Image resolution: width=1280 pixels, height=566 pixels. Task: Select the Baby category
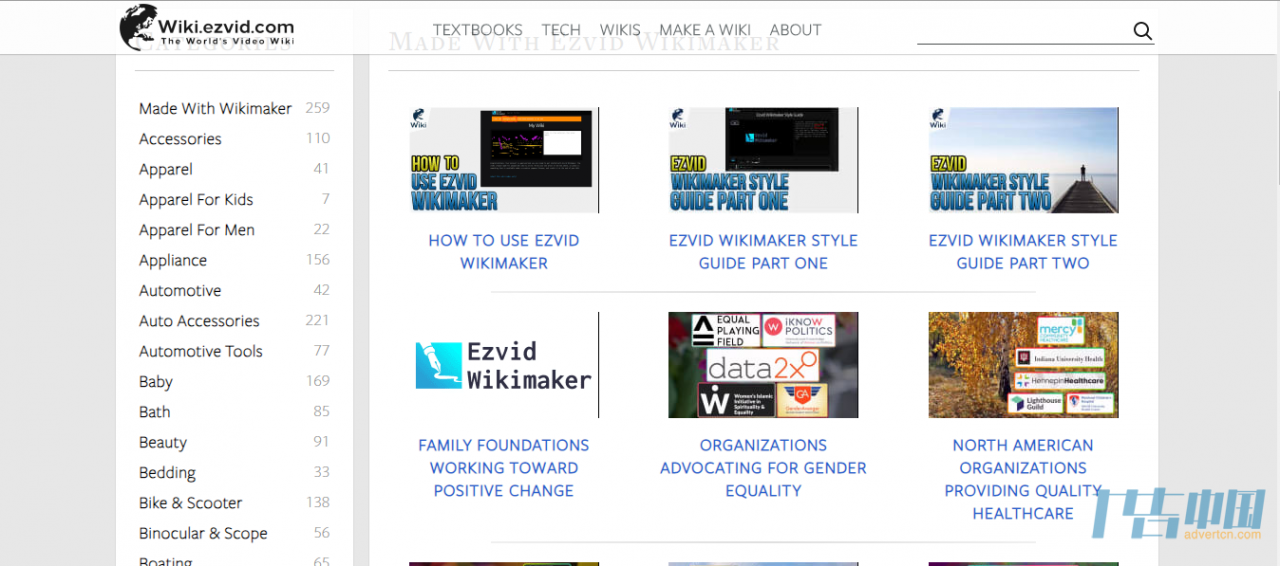[156, 382]
